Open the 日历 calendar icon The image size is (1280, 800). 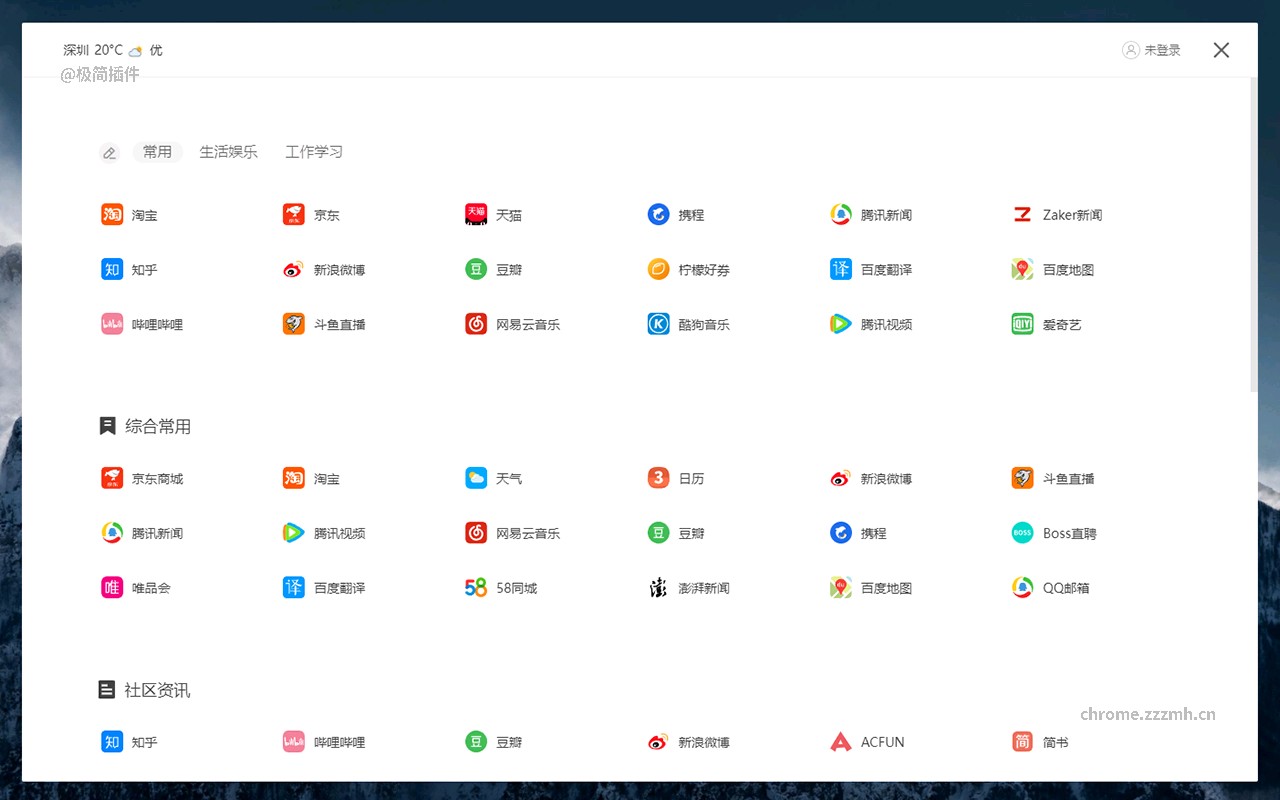[658, 478]
